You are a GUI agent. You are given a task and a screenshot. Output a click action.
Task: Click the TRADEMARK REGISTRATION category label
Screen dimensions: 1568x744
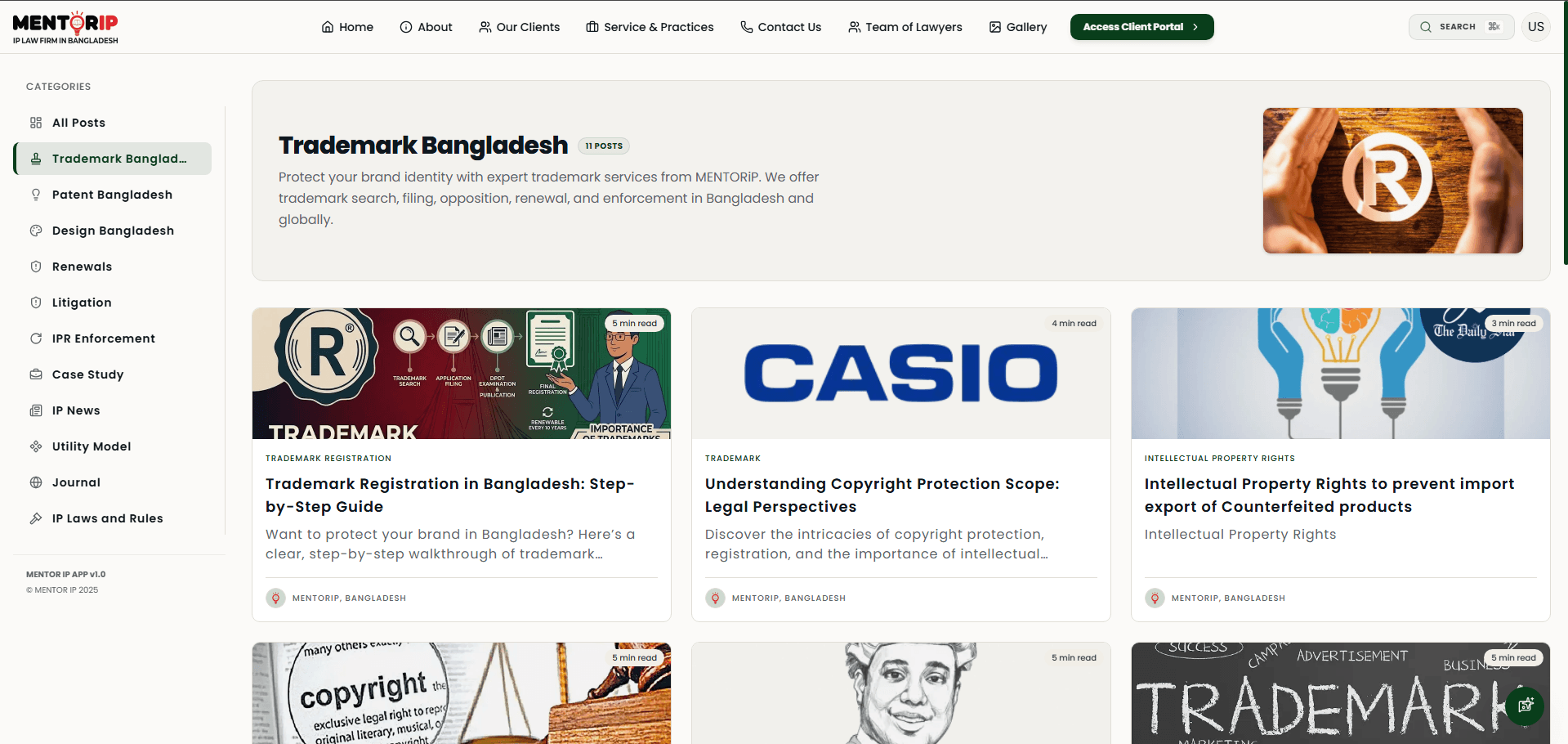[x=328, y=459]
